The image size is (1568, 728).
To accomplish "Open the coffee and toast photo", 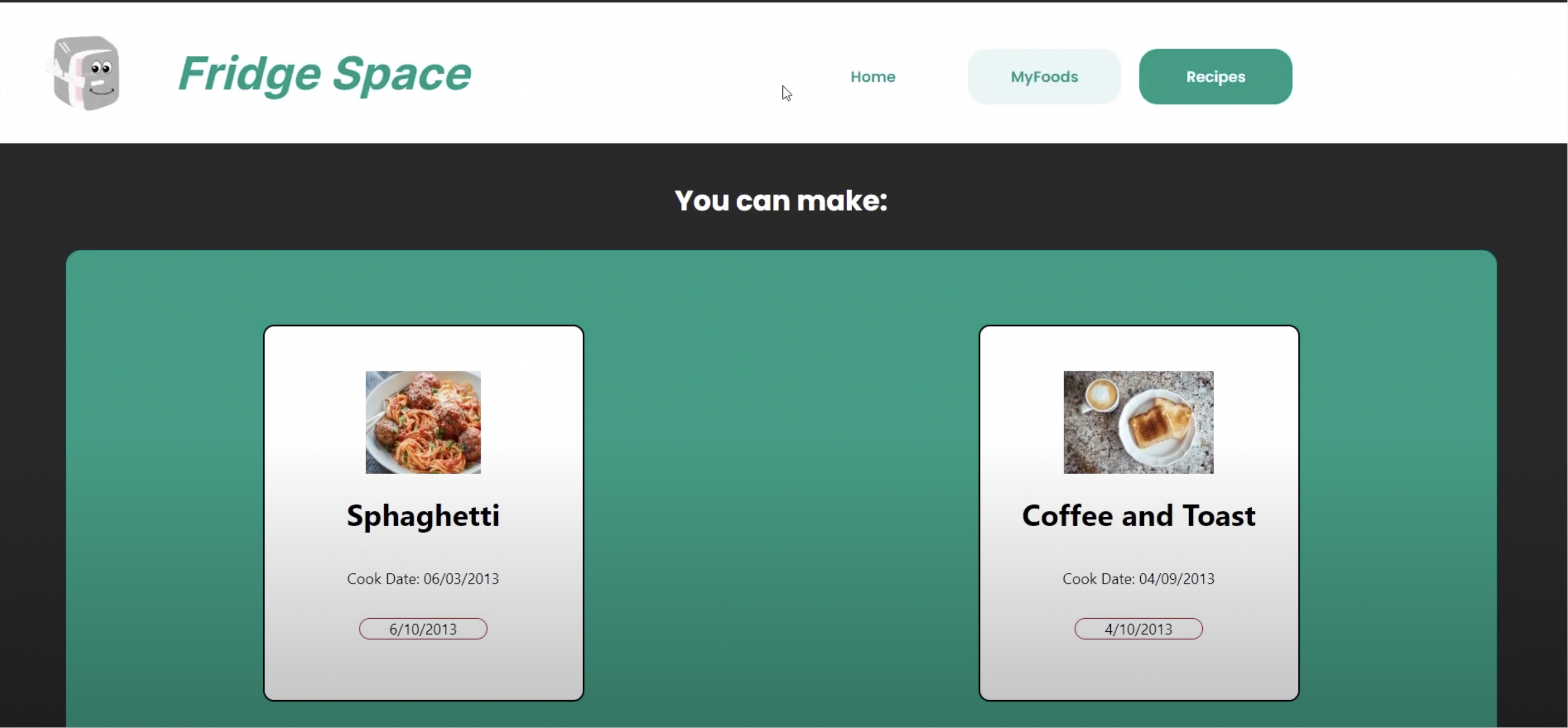I will [1138, 423].
